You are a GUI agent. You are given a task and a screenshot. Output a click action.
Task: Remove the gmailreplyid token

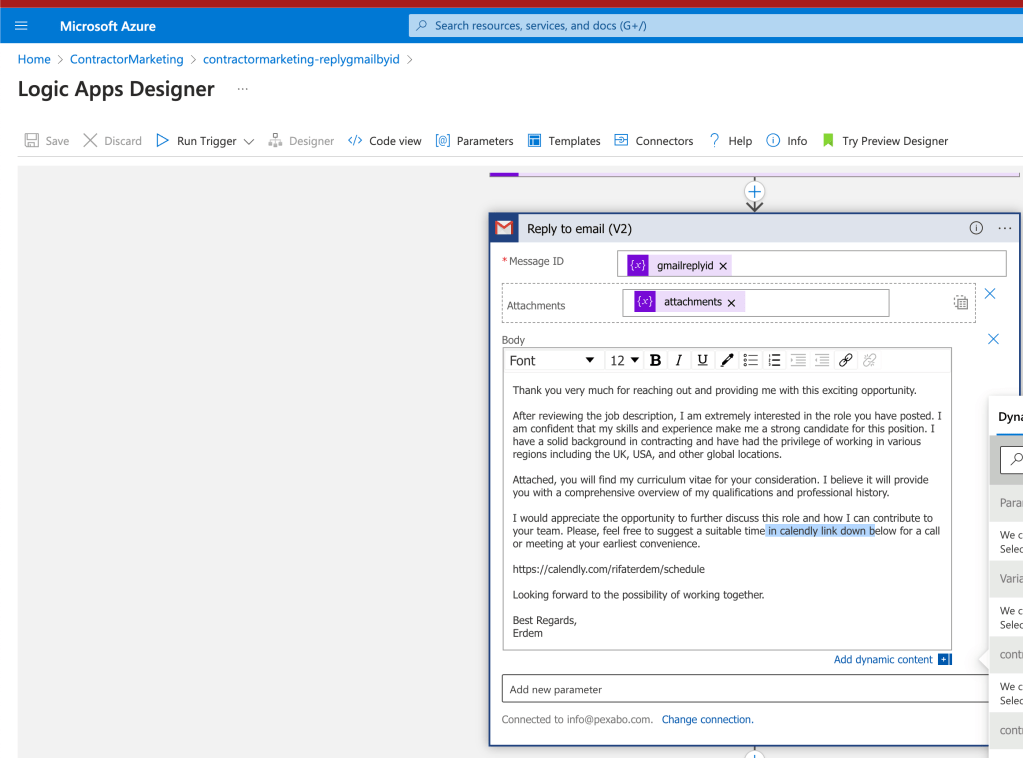[723, 266]
